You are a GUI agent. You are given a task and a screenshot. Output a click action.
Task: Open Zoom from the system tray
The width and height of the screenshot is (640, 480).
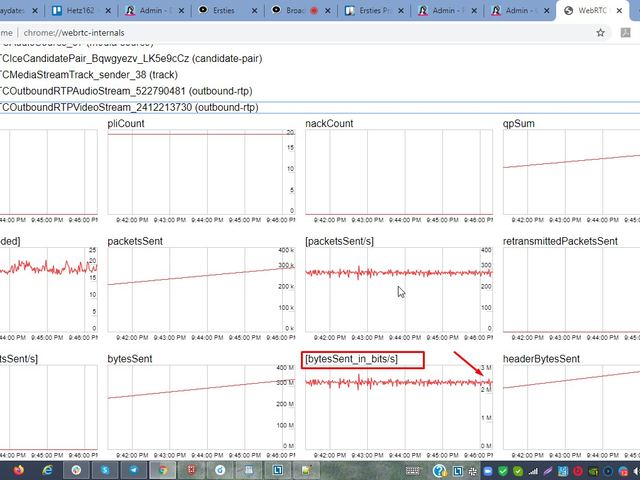pos(488,471)
